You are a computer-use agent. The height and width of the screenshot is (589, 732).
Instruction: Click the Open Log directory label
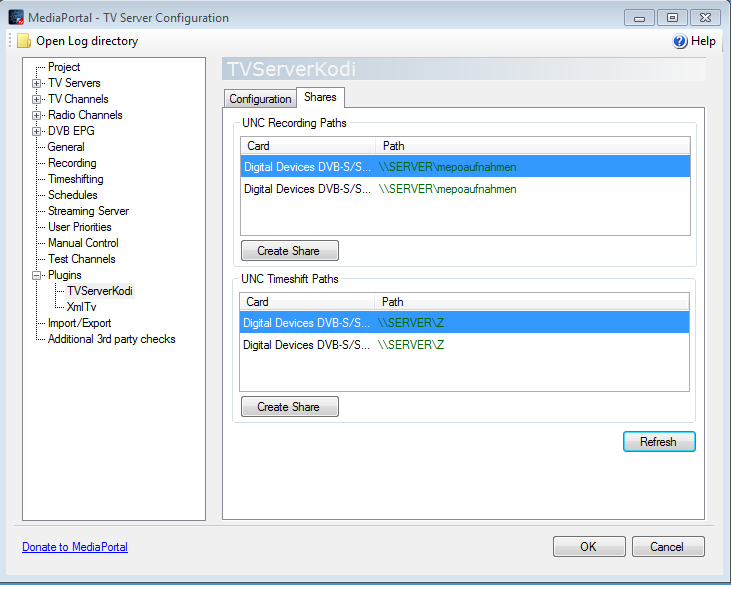pyautogui.click(x=87, y=41)
